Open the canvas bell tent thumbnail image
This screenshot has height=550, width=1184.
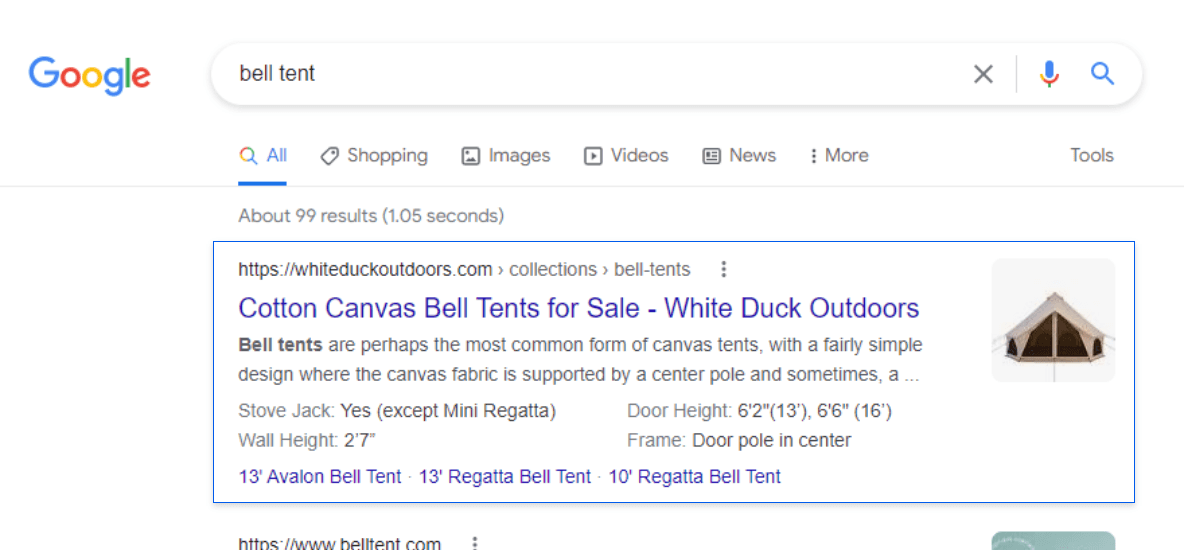tap(1053, 320)
